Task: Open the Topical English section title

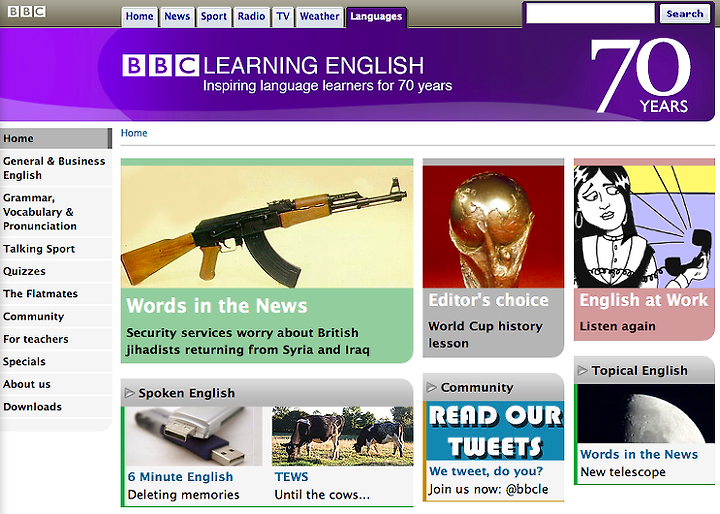Action: tap(640, 371)
